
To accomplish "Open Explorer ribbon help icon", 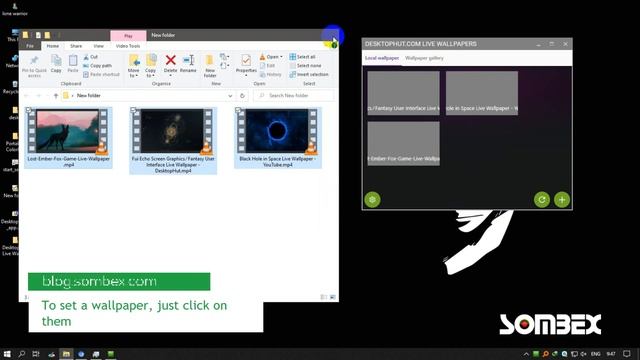I will [334, 45].
